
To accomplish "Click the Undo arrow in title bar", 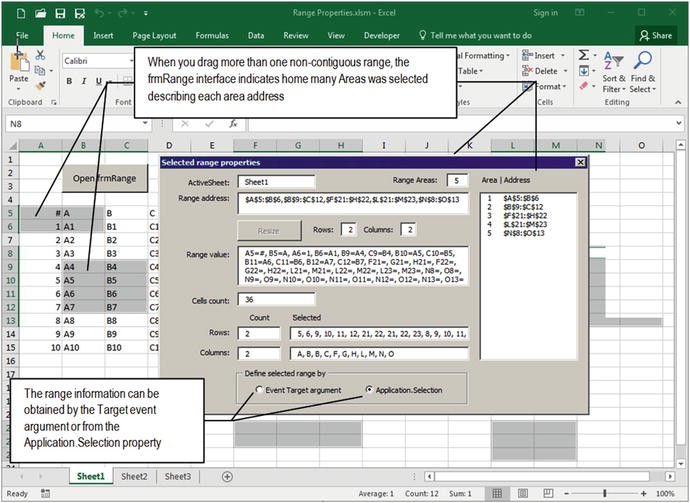I will (x=99, y=13).
